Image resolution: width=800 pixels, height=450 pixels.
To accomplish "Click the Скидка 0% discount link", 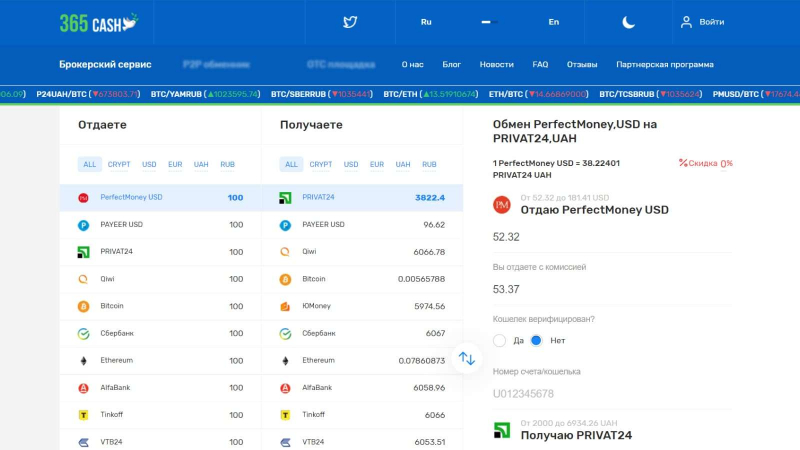I will pos(706,163).
